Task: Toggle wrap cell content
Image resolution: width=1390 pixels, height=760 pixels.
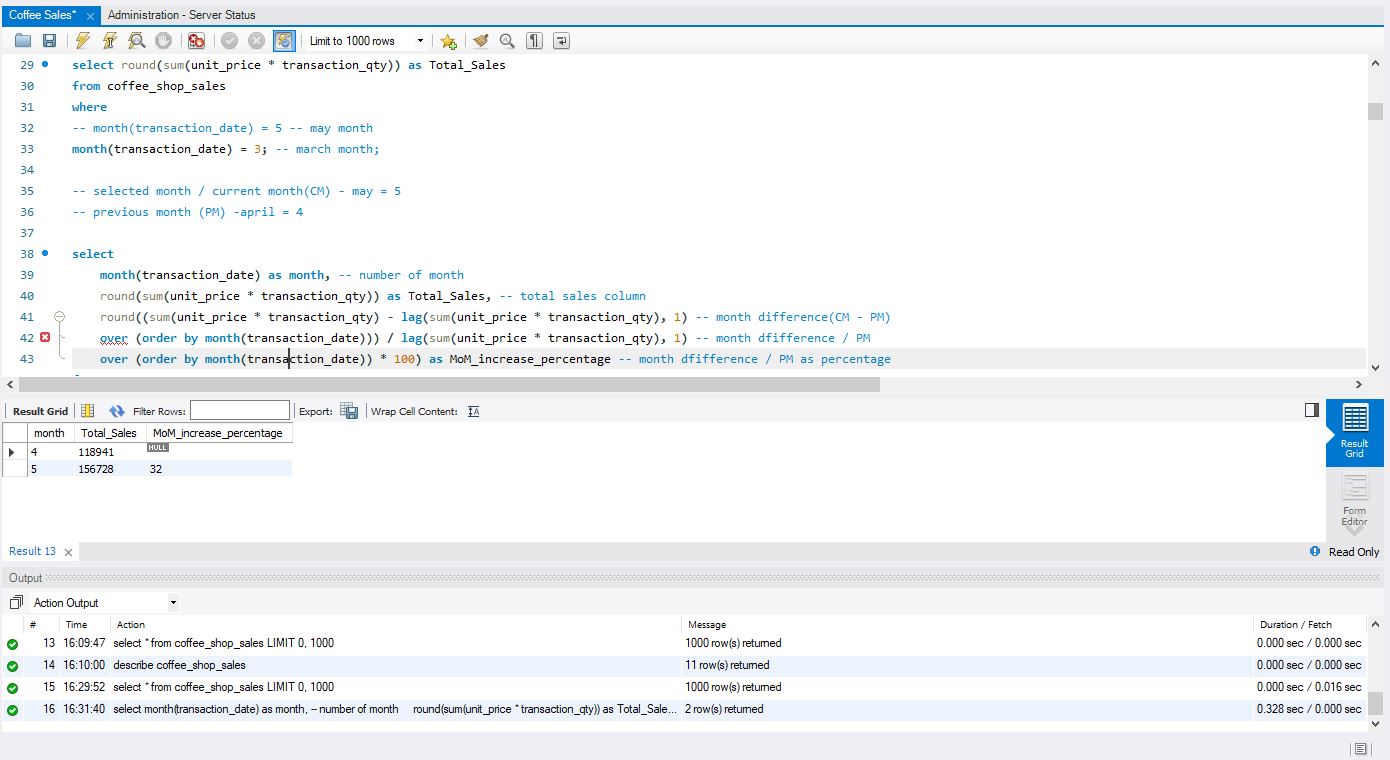Action: tap(474, 411)
